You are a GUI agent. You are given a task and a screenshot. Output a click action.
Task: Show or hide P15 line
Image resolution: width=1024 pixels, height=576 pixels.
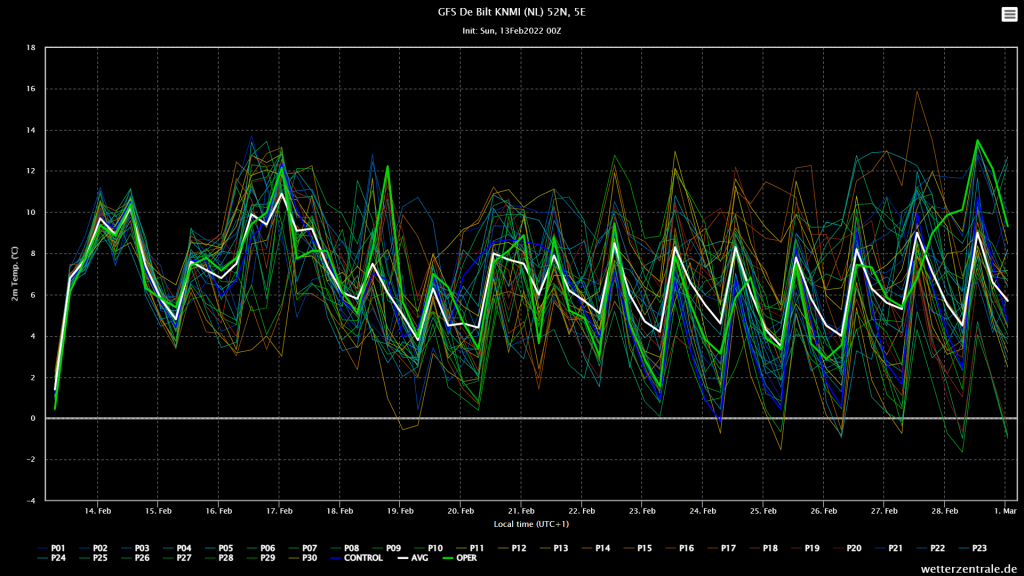tap(637, 549)
